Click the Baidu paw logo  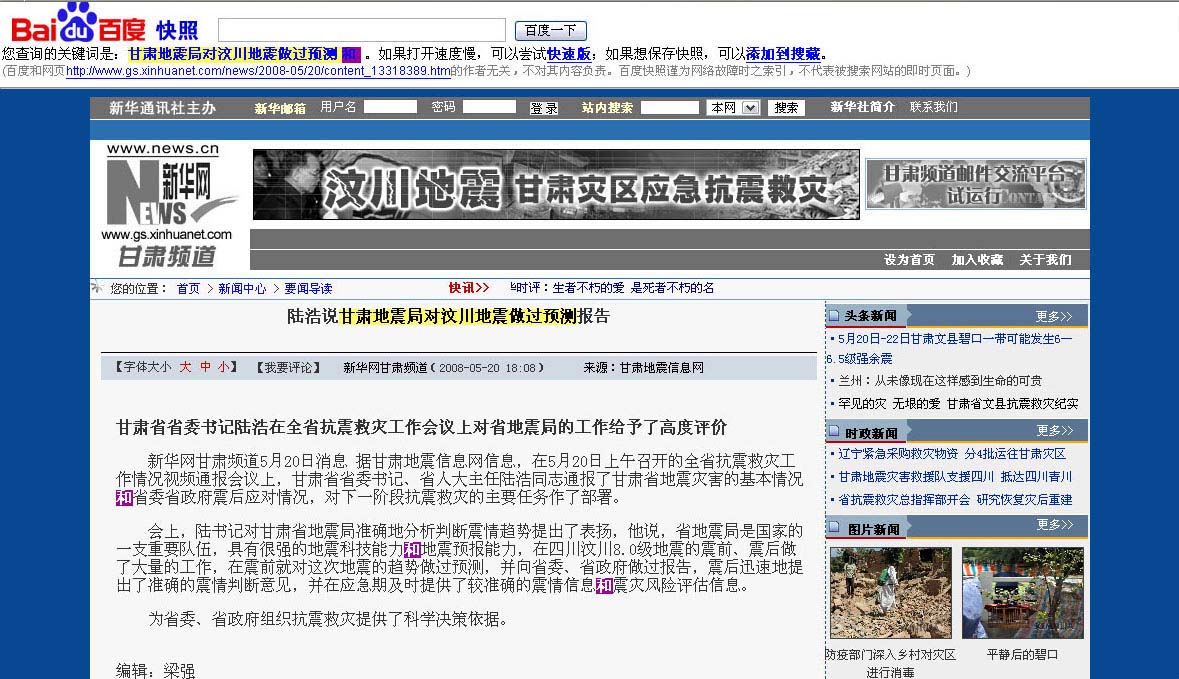(x=78, y=22)
